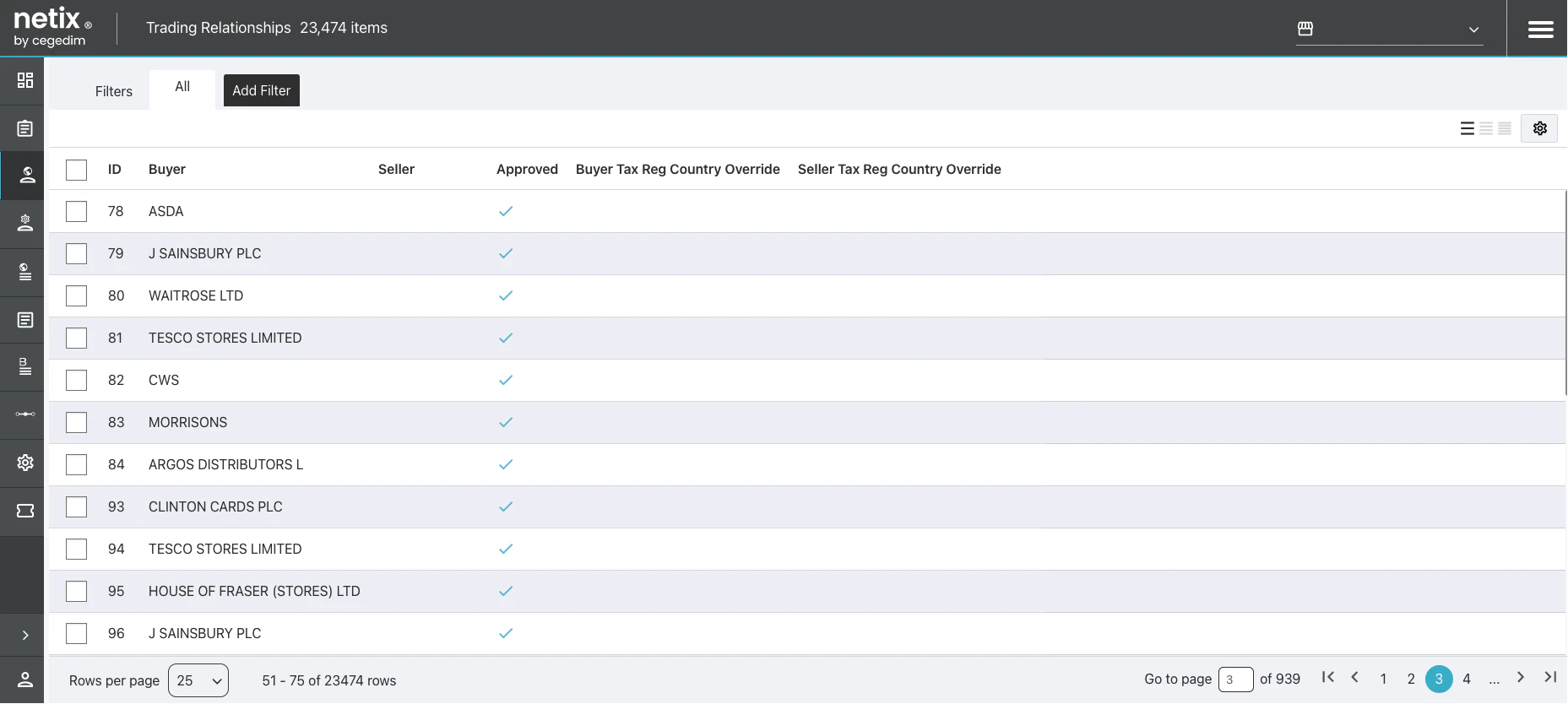Select the medium row density icon
The width and height of the screenshot is (1568, 704).
(1486, 128)
